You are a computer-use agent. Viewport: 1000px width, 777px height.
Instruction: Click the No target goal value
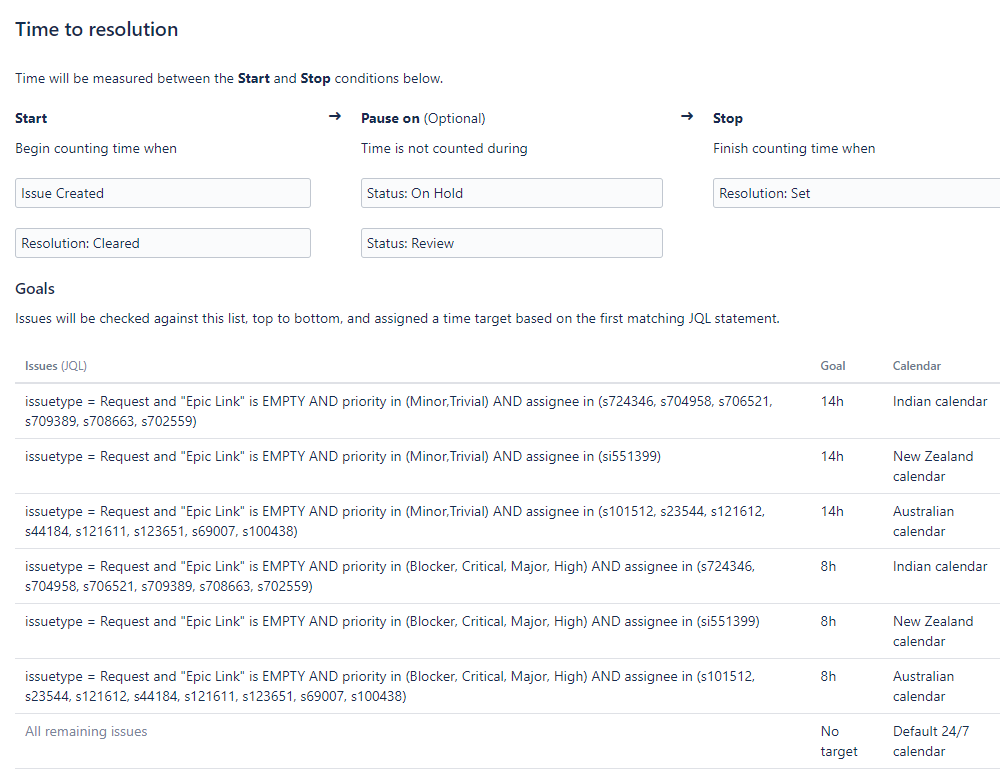pyautogui.click(x=839, y=741)
